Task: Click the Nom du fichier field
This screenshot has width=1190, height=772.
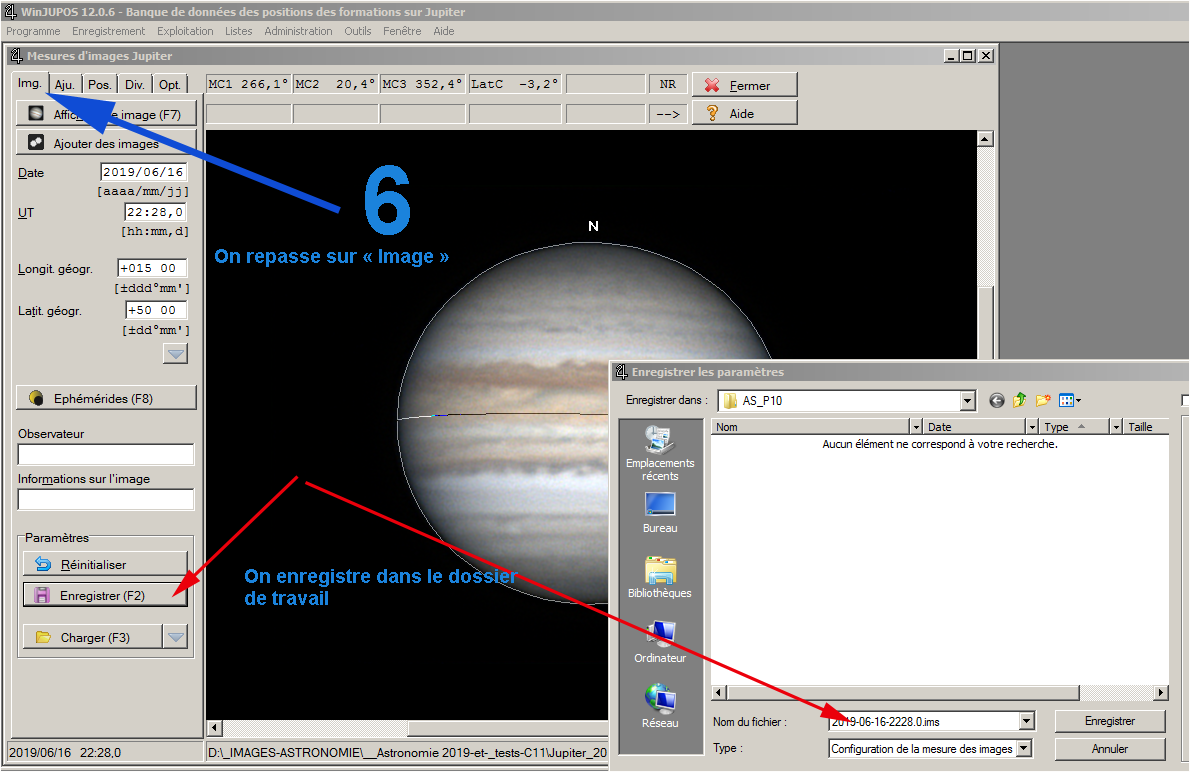Action: [x=924, y=721]
